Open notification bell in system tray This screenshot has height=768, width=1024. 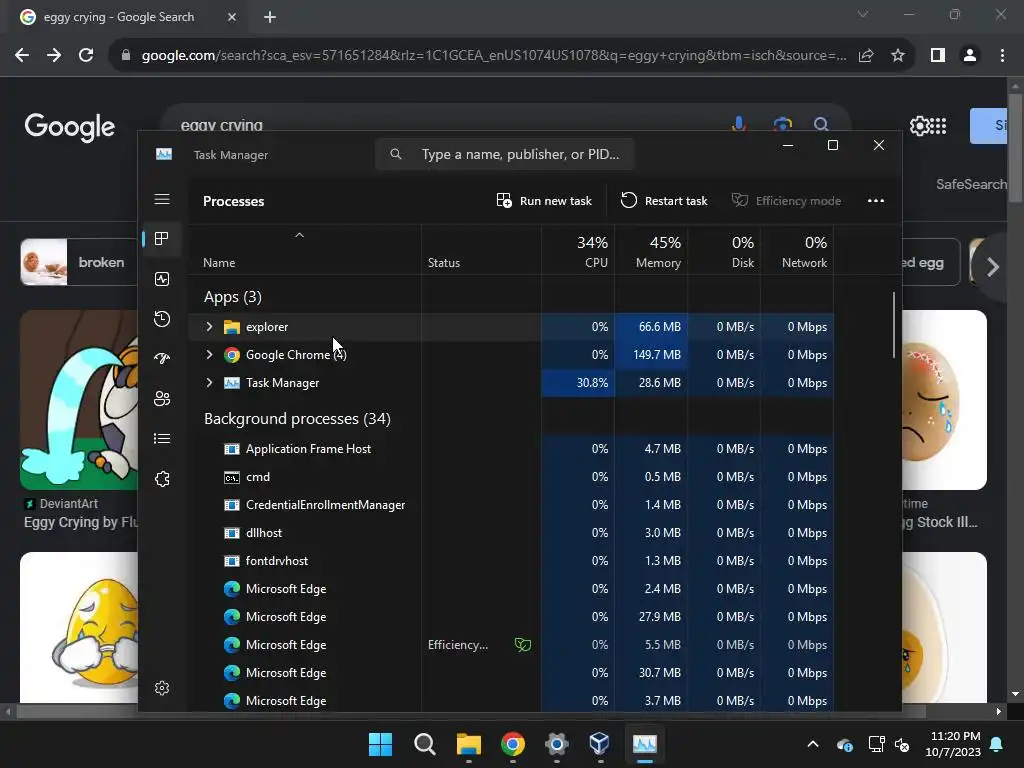[x=997, y=744]
